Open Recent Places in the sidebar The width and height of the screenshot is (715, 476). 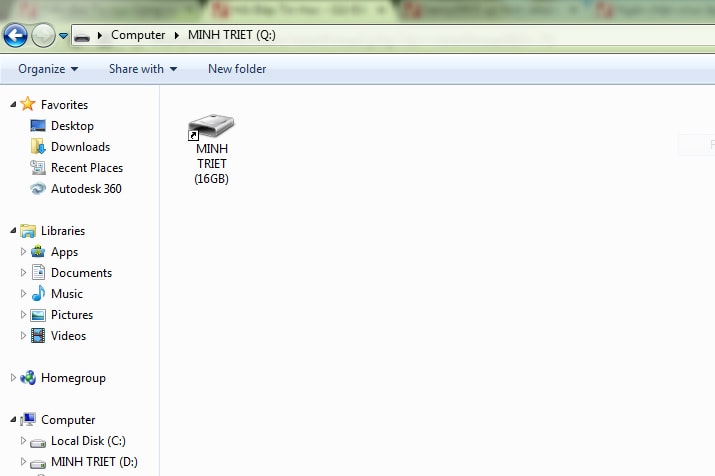(86, 168)
